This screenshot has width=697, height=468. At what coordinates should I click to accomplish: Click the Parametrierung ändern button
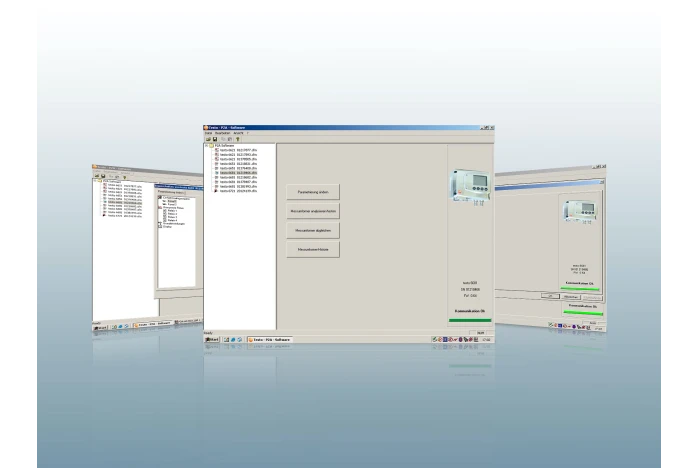[x=313, y=192]
